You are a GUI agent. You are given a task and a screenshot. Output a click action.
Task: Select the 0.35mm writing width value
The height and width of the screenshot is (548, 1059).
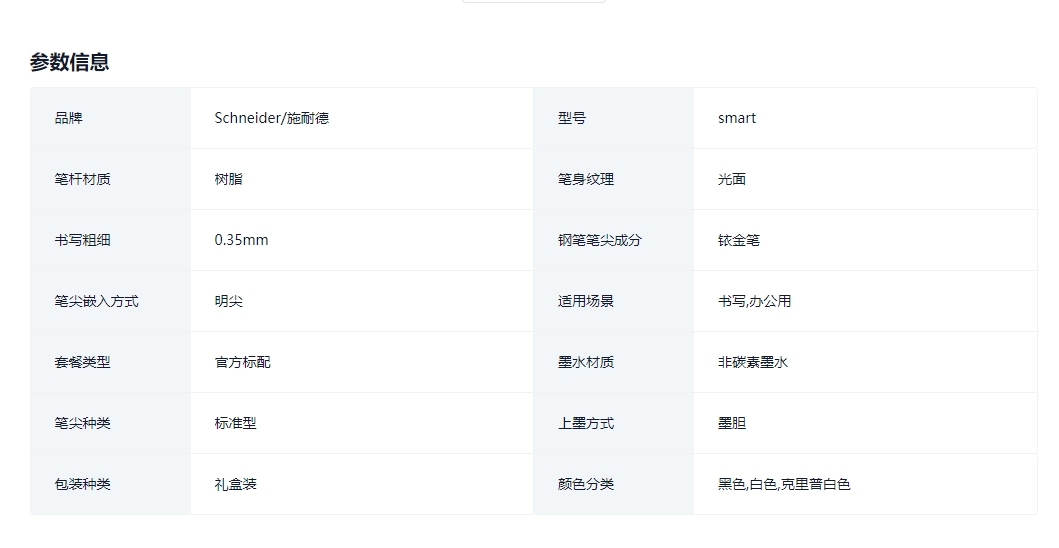(x=241, y=240)
